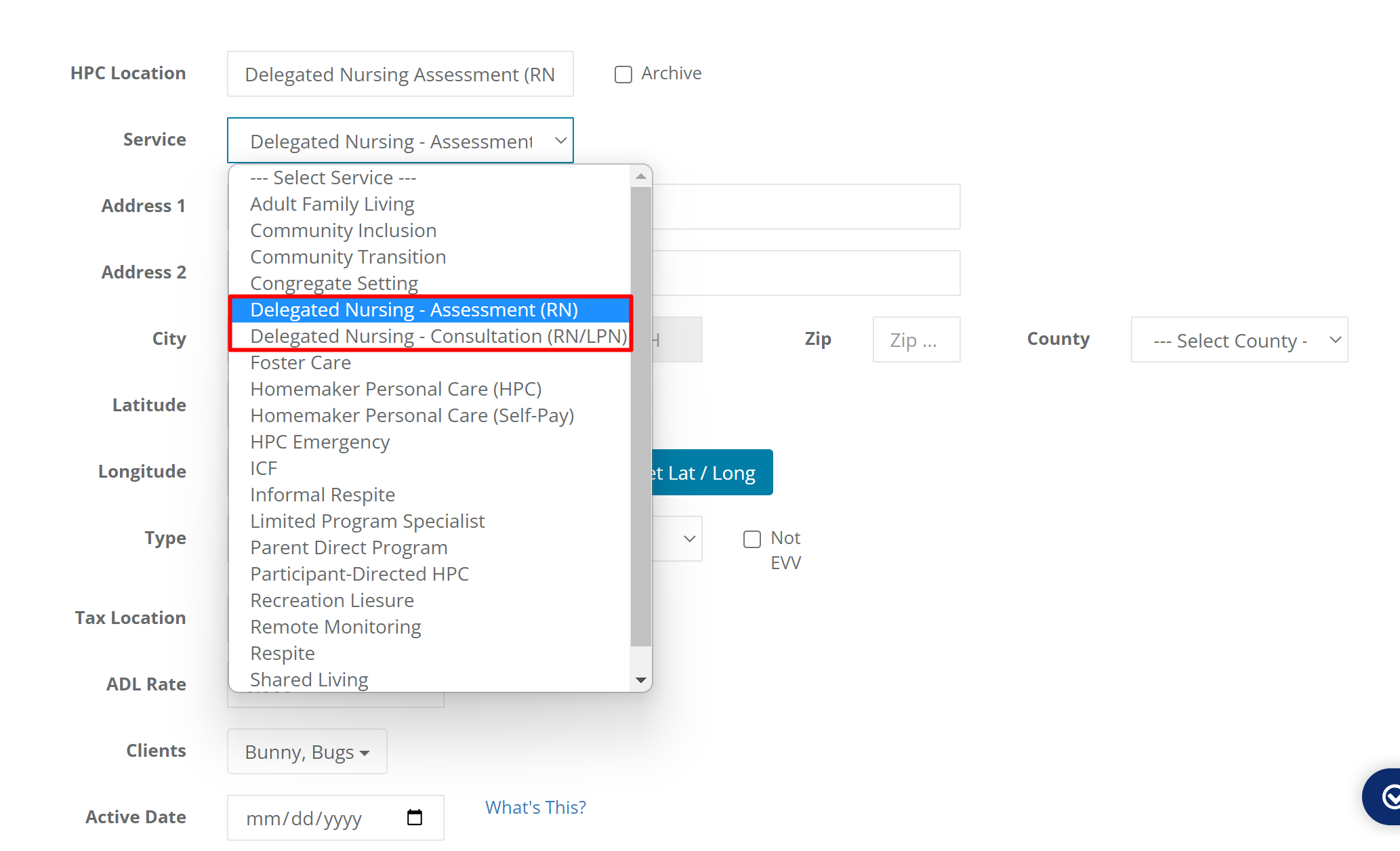Click the scroll-up arrow in service list
Viewport: 1400px width, 851px height.
(641, 176)
